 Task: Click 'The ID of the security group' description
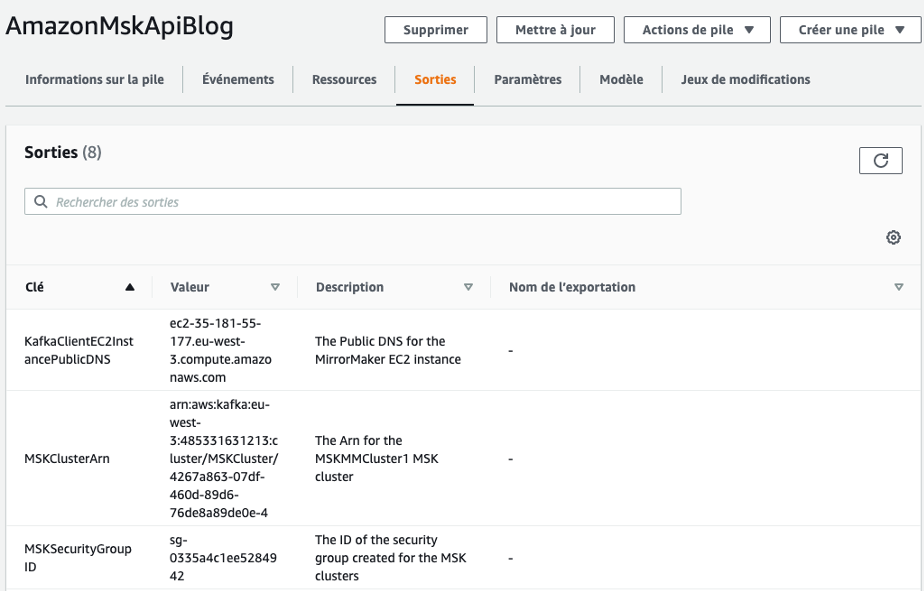pos(390,557)
